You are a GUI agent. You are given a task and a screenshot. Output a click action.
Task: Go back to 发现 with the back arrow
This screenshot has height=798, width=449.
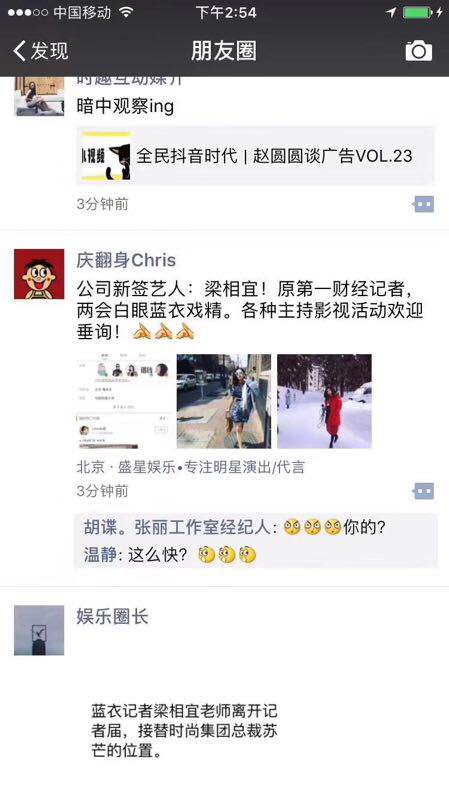(x=41, y=51)
